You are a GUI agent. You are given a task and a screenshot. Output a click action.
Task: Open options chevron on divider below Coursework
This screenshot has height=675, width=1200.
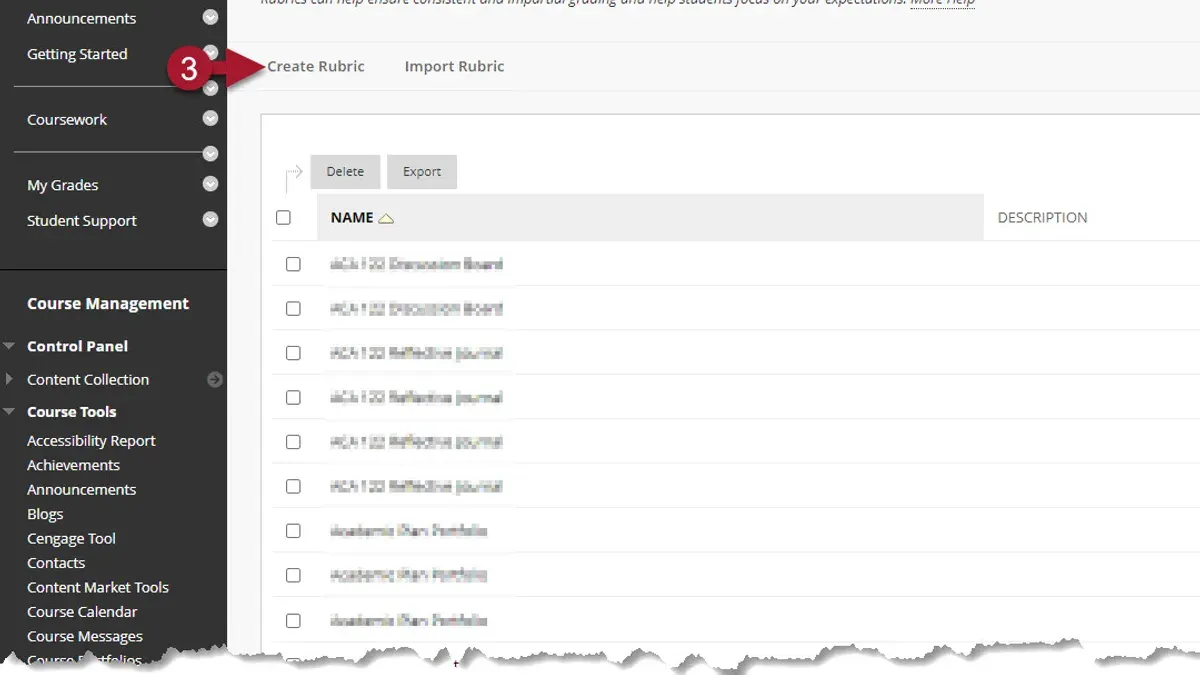(x=210, y=153)
